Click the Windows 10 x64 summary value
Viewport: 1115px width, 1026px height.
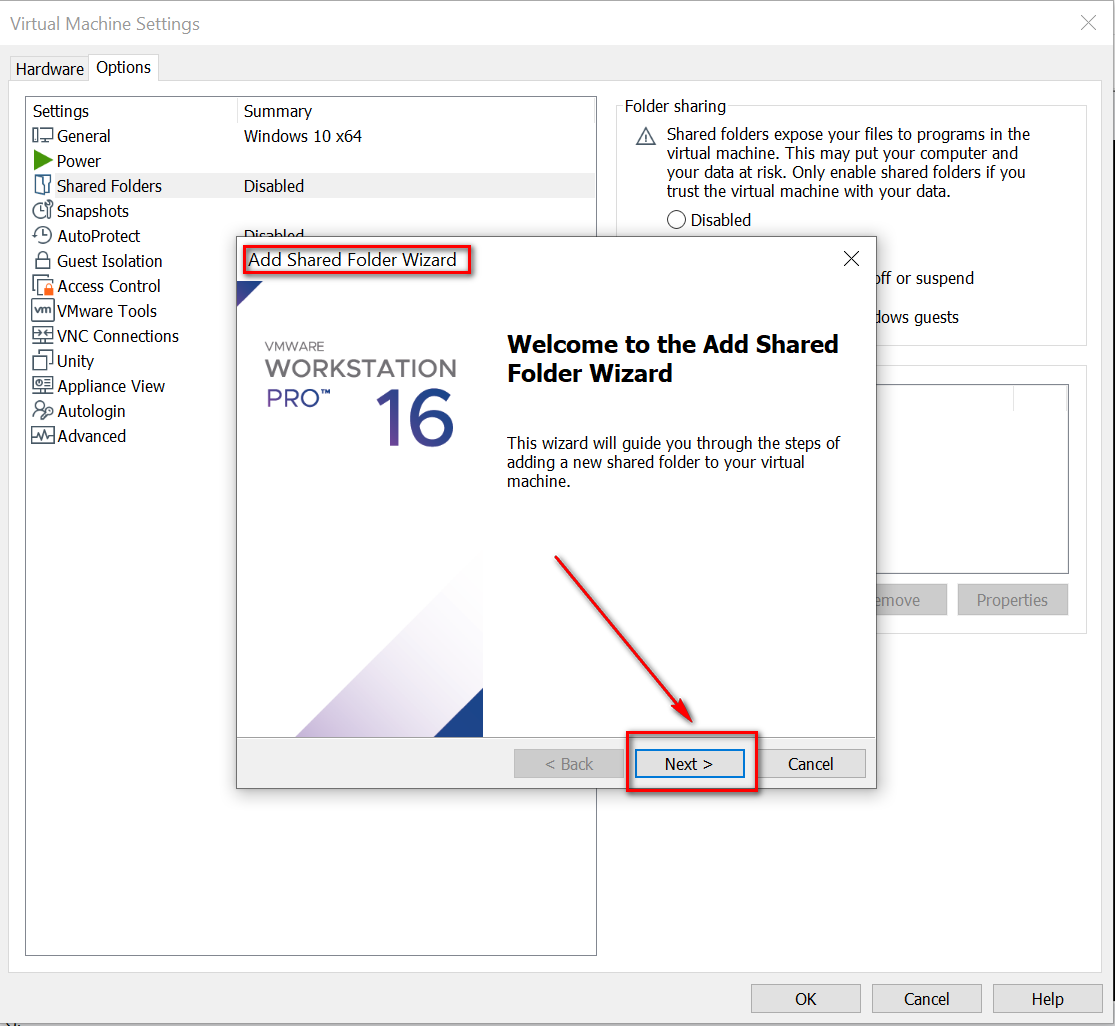pyautogui.click(x=303, y=136)
